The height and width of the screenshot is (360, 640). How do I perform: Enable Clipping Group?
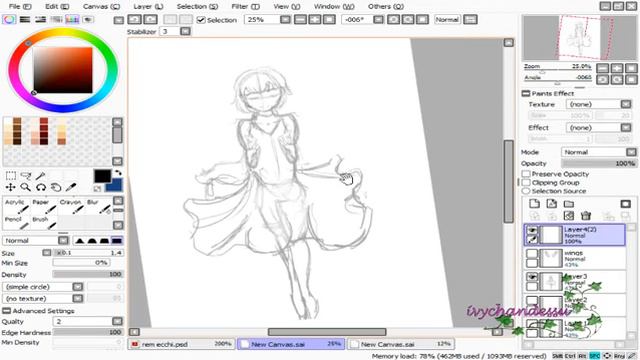click(x=526, y=182)
